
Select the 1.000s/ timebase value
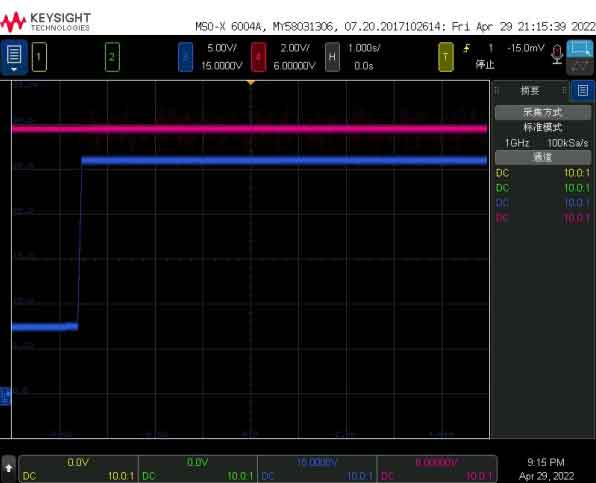364,48
